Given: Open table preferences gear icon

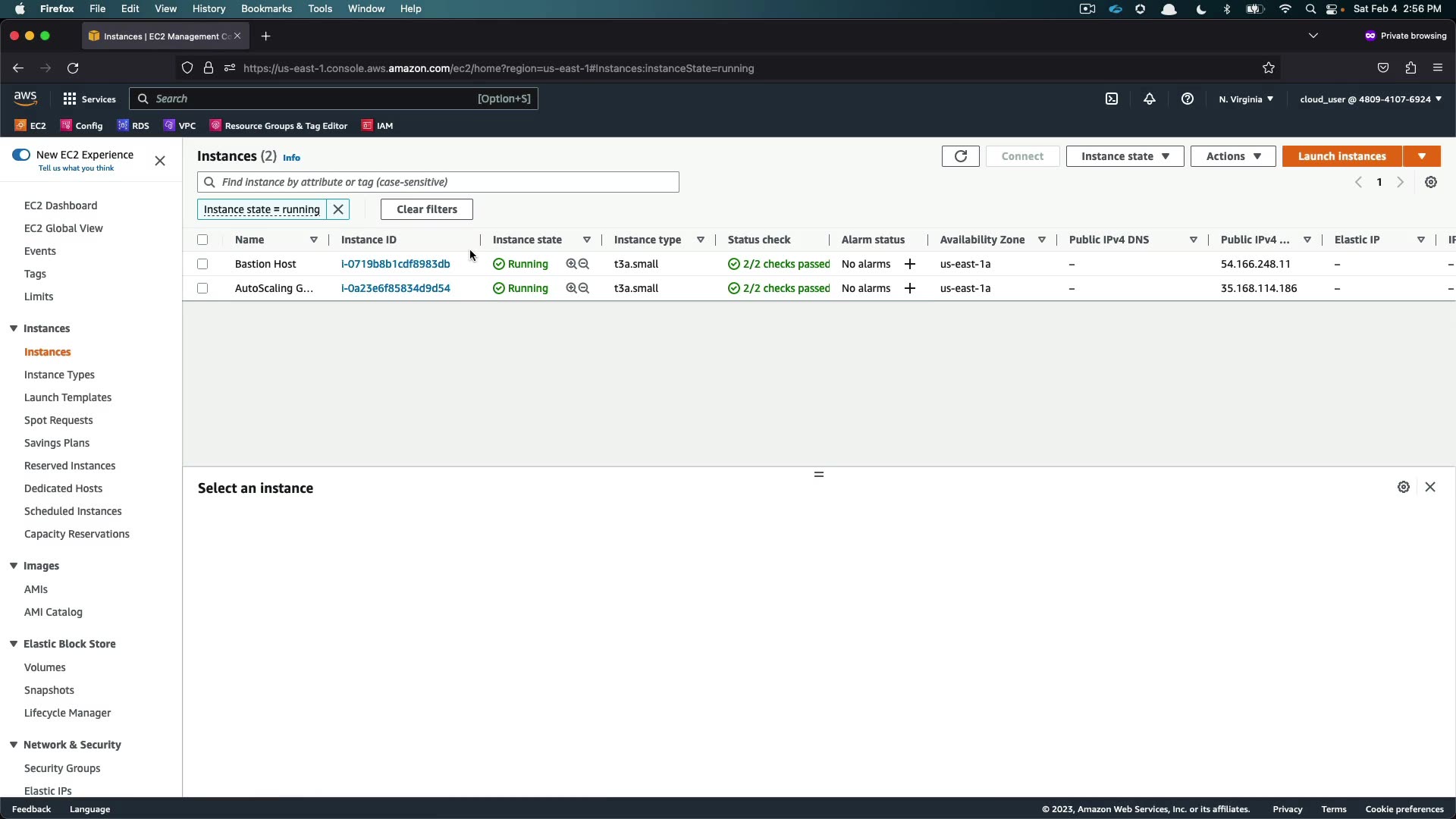Looking at the screenshot, I should coord(1430,182).
